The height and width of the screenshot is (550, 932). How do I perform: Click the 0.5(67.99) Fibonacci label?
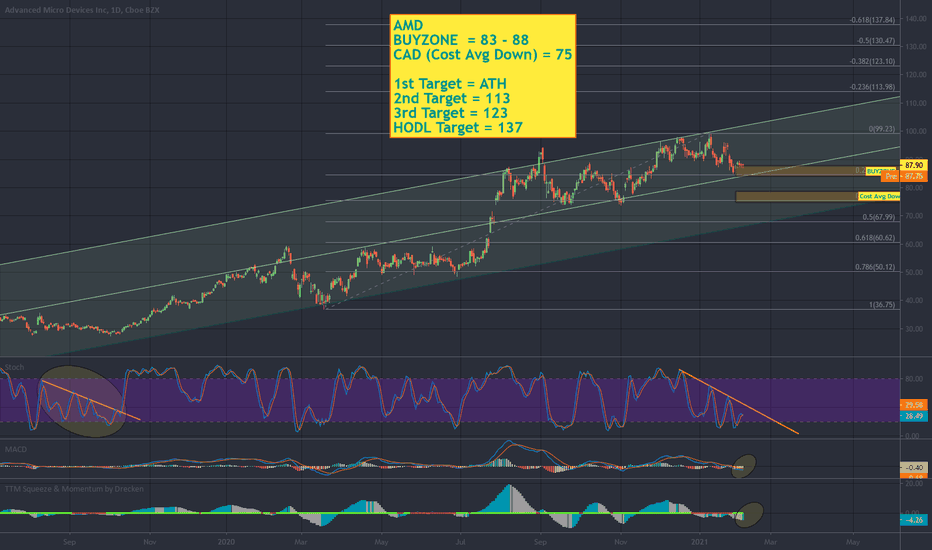879,217
